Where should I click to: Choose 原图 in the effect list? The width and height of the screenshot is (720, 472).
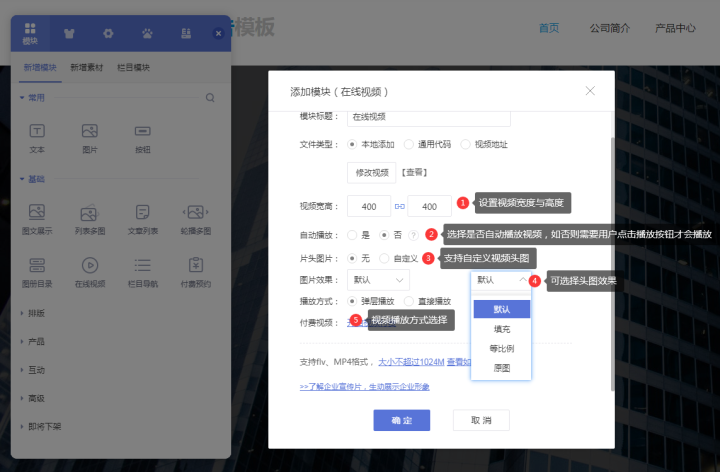pos(501,368)
